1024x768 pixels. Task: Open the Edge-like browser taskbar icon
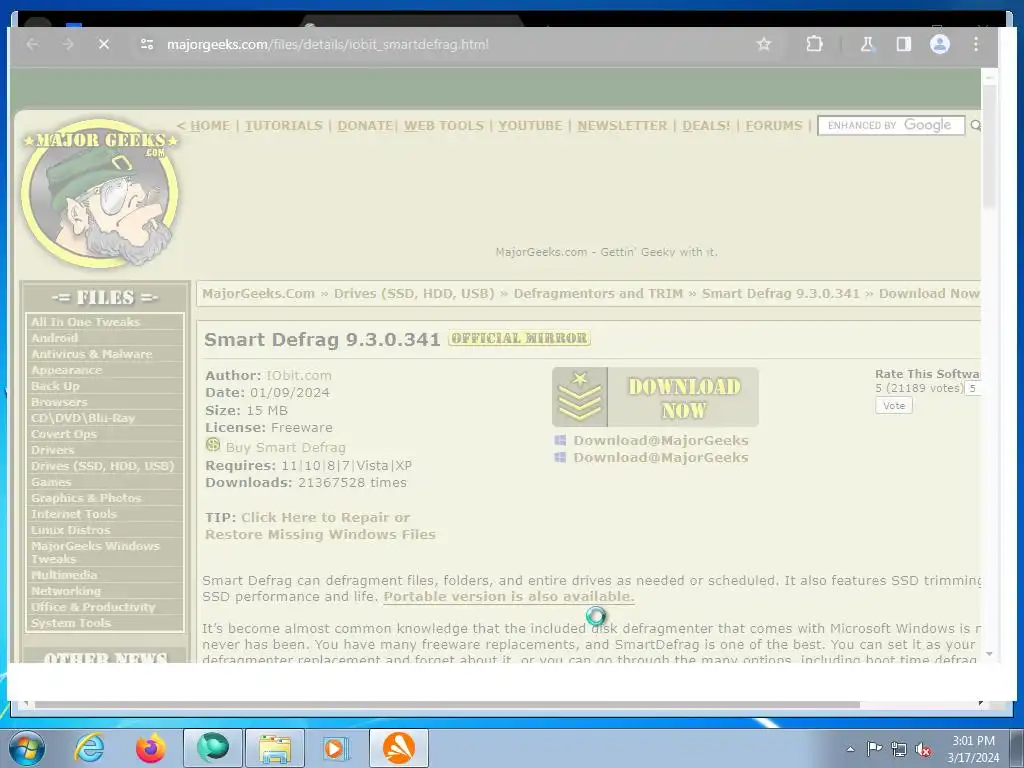[213, 748]
